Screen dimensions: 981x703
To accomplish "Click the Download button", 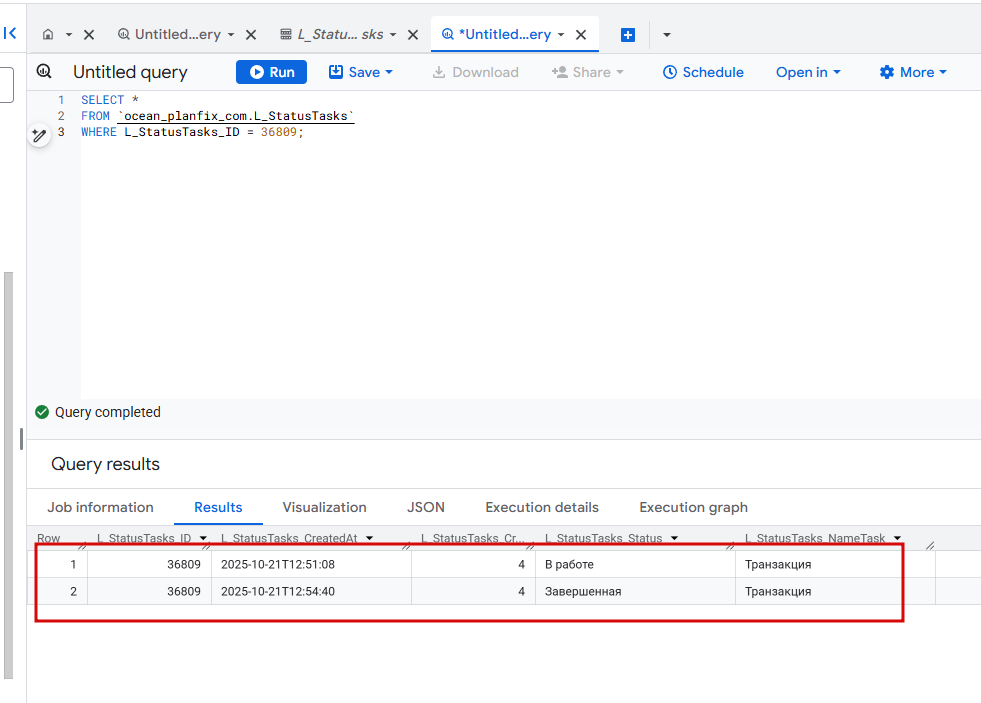I will pos(475,72).
